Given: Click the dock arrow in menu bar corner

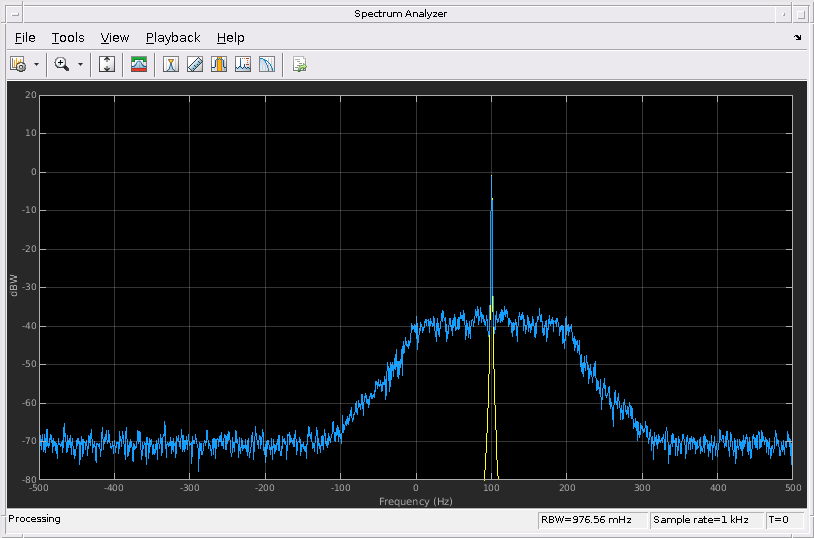Looking at the screenshot, I should click(x=797, y=38).
